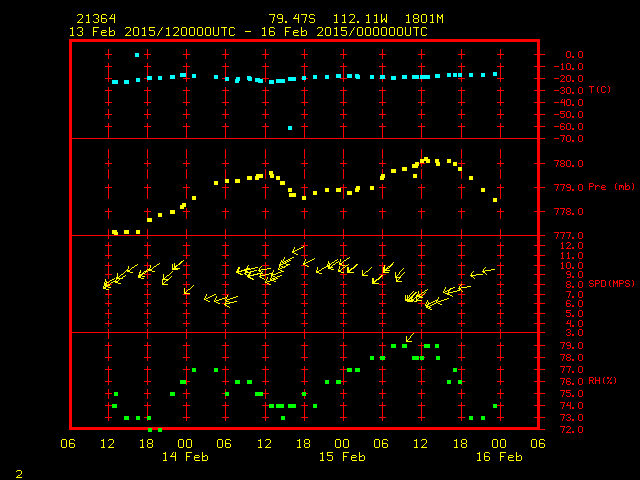Click the outlier cyan temperature point near -60.0
The height and width of the screenshot is (480, 640).
pyautogui.click(x=290, y=128)
